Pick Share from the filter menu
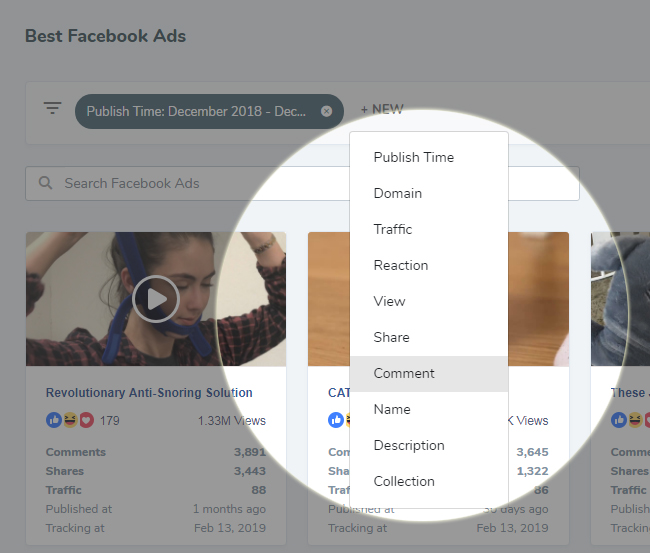Screen dimensions: 650x553 click(x=429, y=337)
